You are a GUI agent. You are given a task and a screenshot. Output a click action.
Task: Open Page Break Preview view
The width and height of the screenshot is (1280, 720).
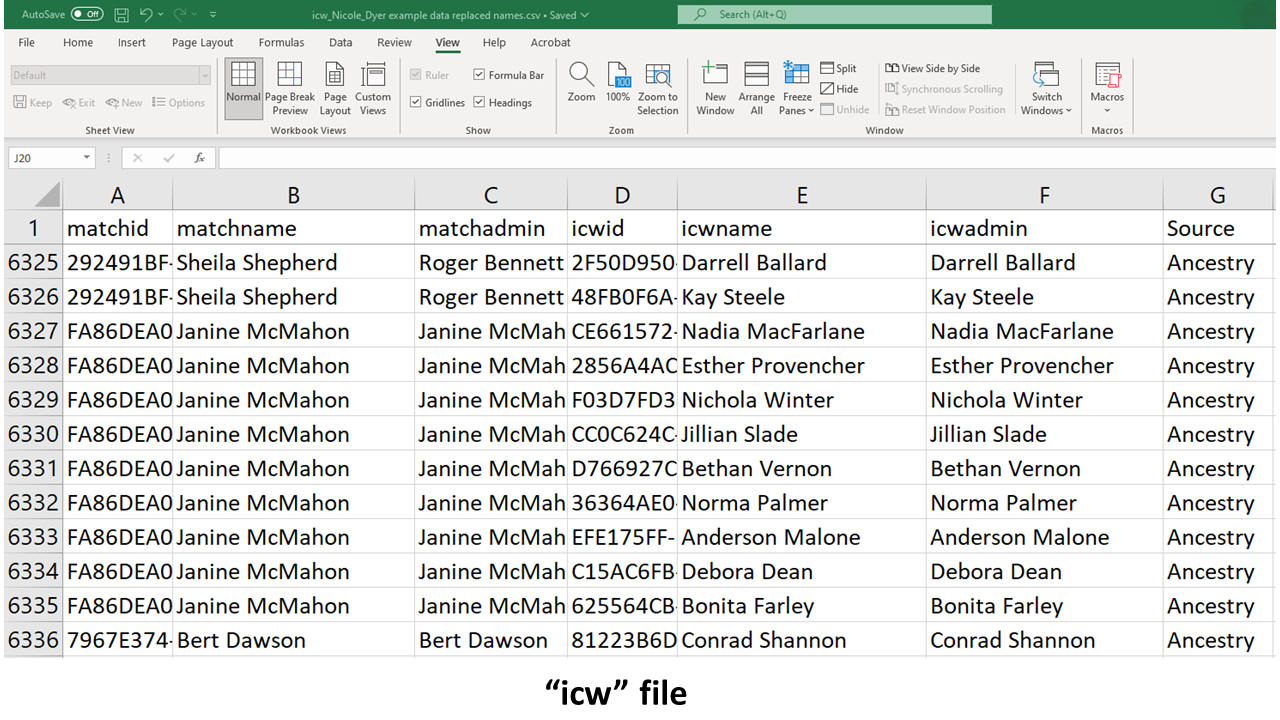point(290,88)
